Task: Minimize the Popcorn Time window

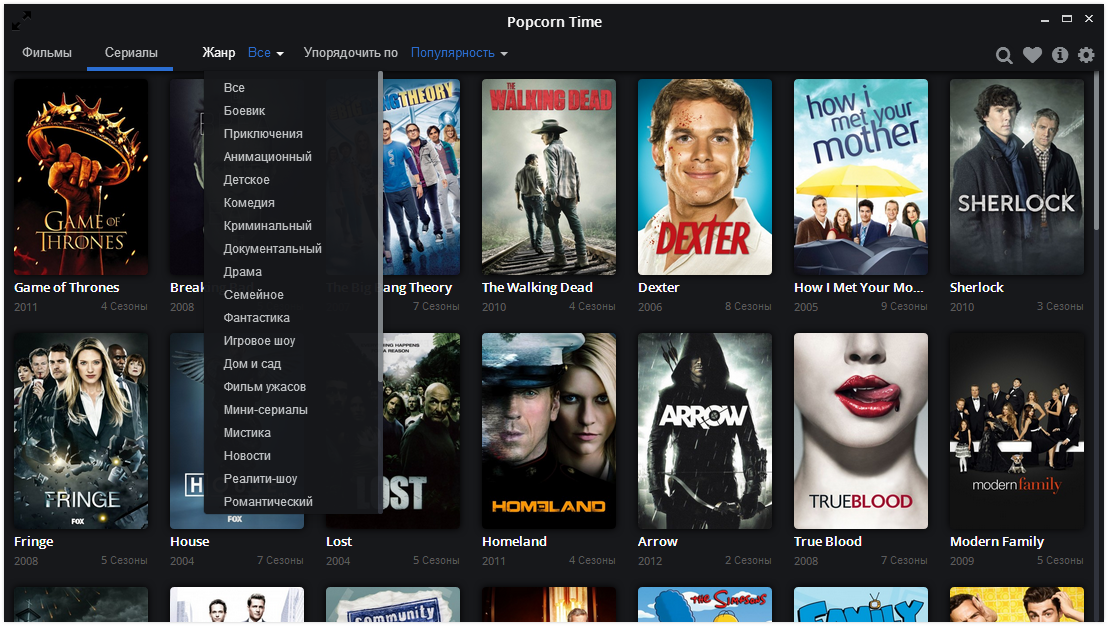Action: click(1045, 20)
